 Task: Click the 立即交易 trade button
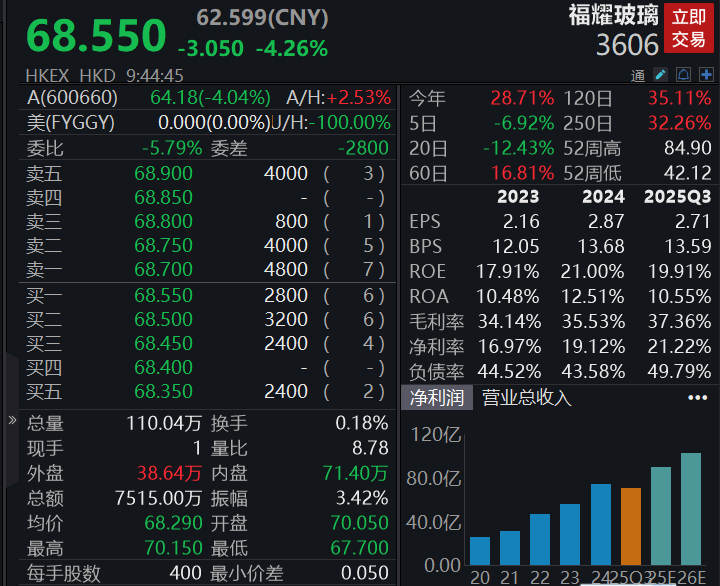click(688, 29)
